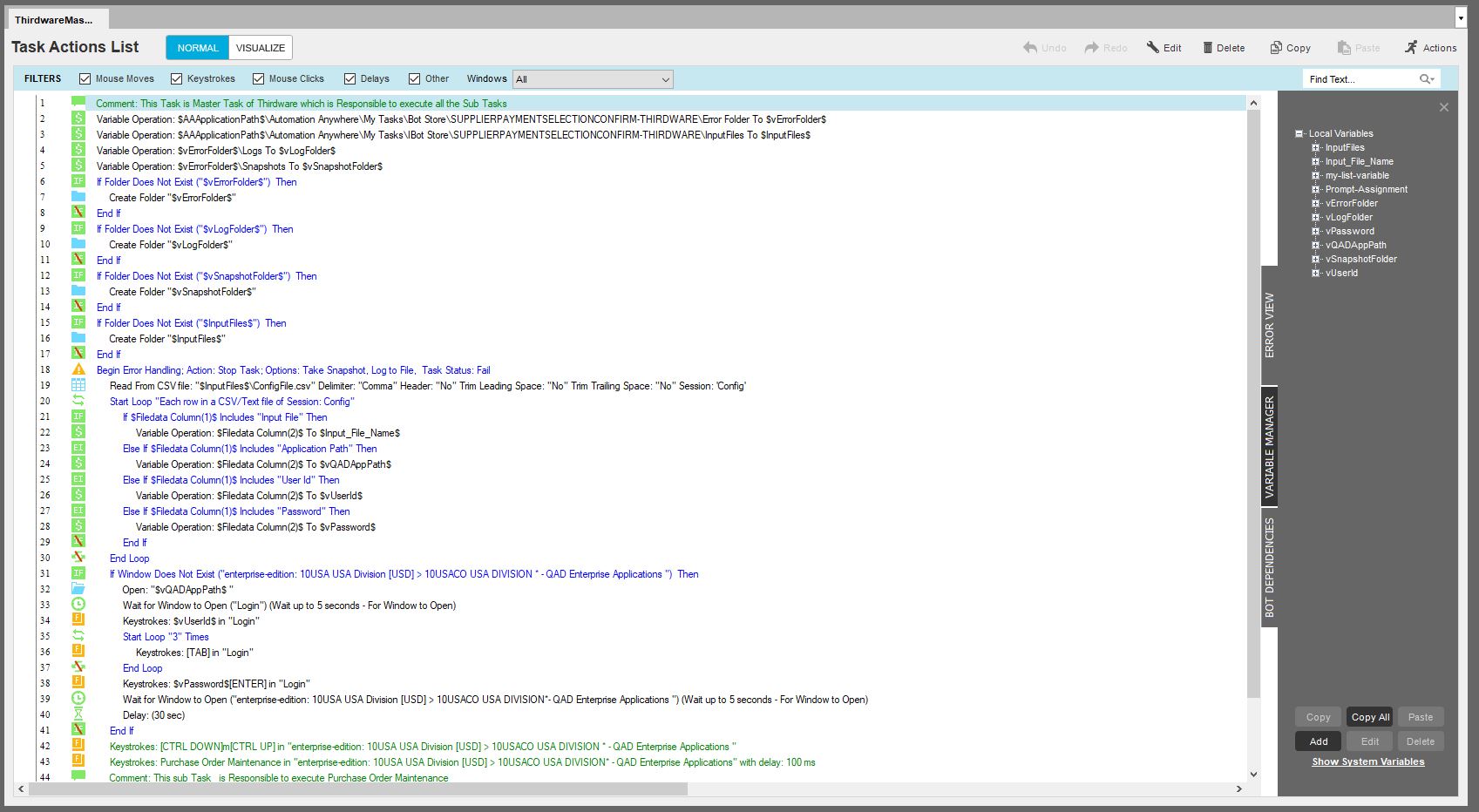Screen dimensions: 1479x812
Task: Click the Show System Variables link
Action: tap(1368, 762)
